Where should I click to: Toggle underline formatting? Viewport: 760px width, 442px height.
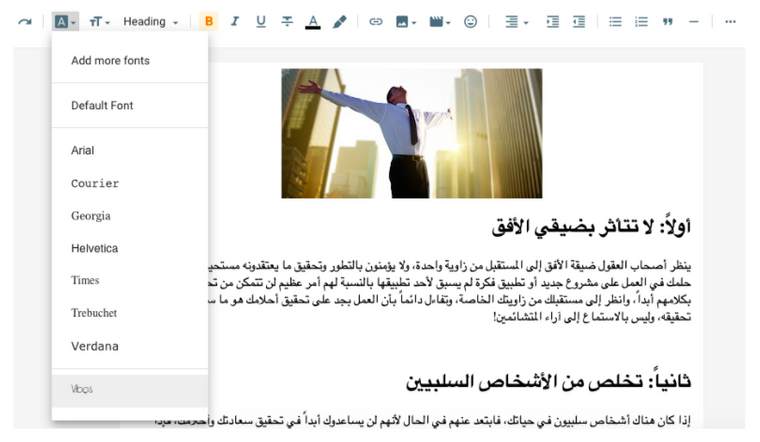261,21
